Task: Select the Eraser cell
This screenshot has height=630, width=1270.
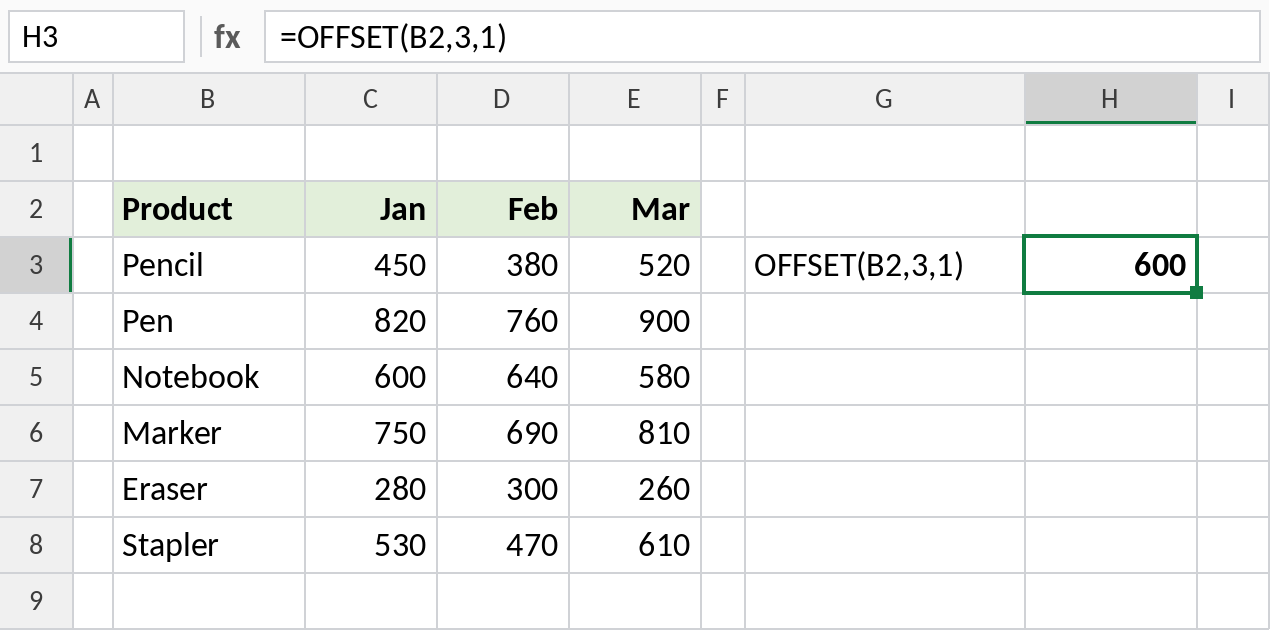Action: [209, 489]
